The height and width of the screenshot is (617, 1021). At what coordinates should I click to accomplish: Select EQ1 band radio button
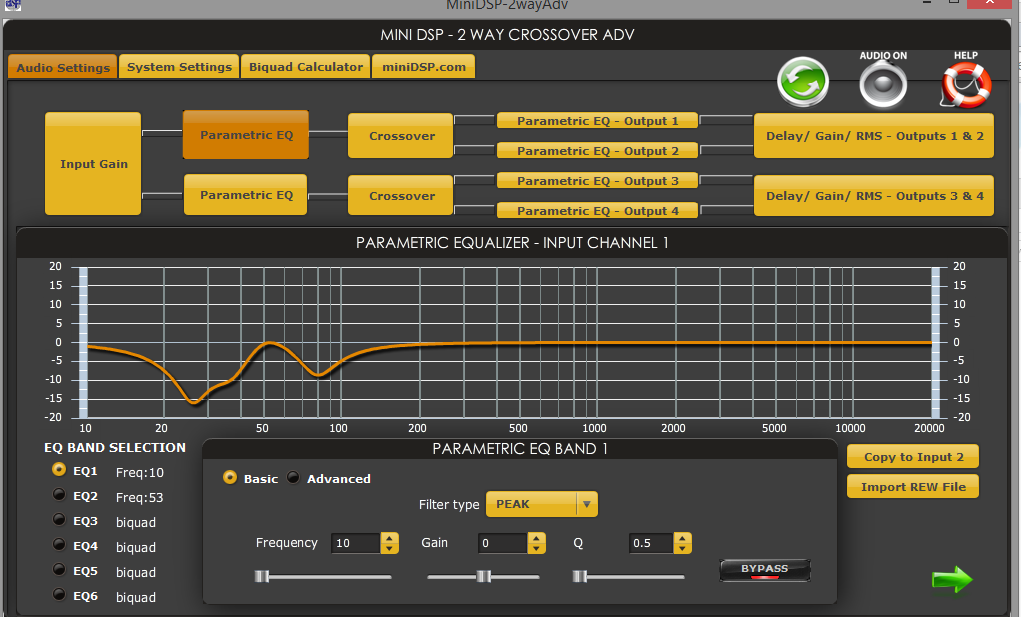(x=59, y=469)
